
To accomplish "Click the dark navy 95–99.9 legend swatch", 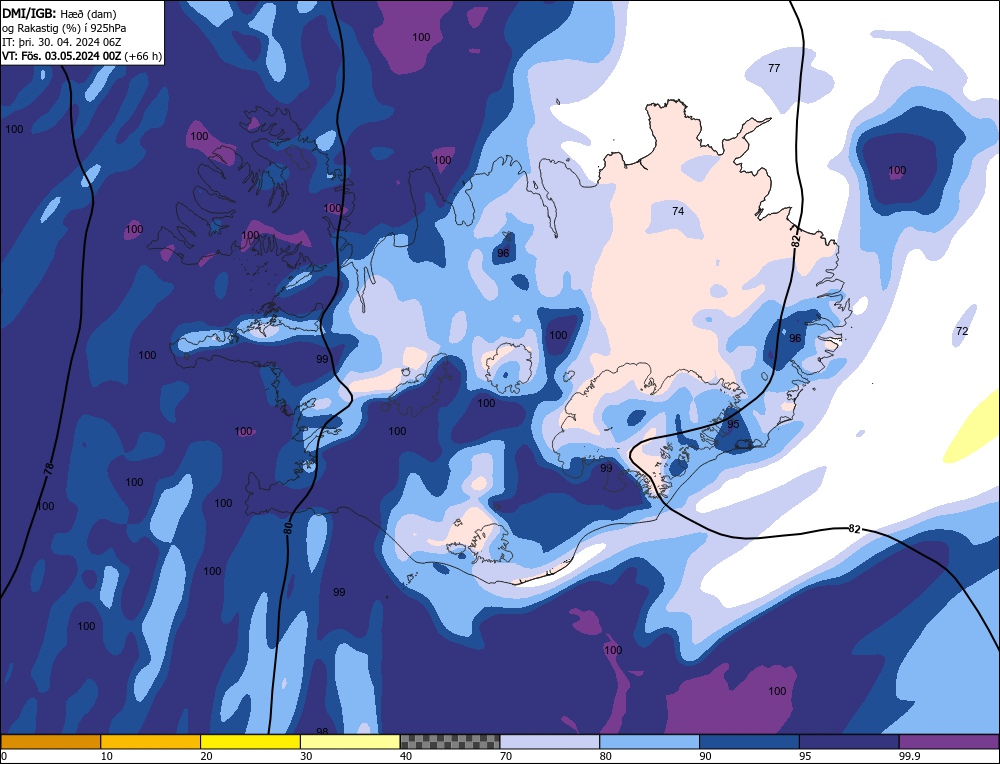I will pyautogui.click(x=849, y=741).
